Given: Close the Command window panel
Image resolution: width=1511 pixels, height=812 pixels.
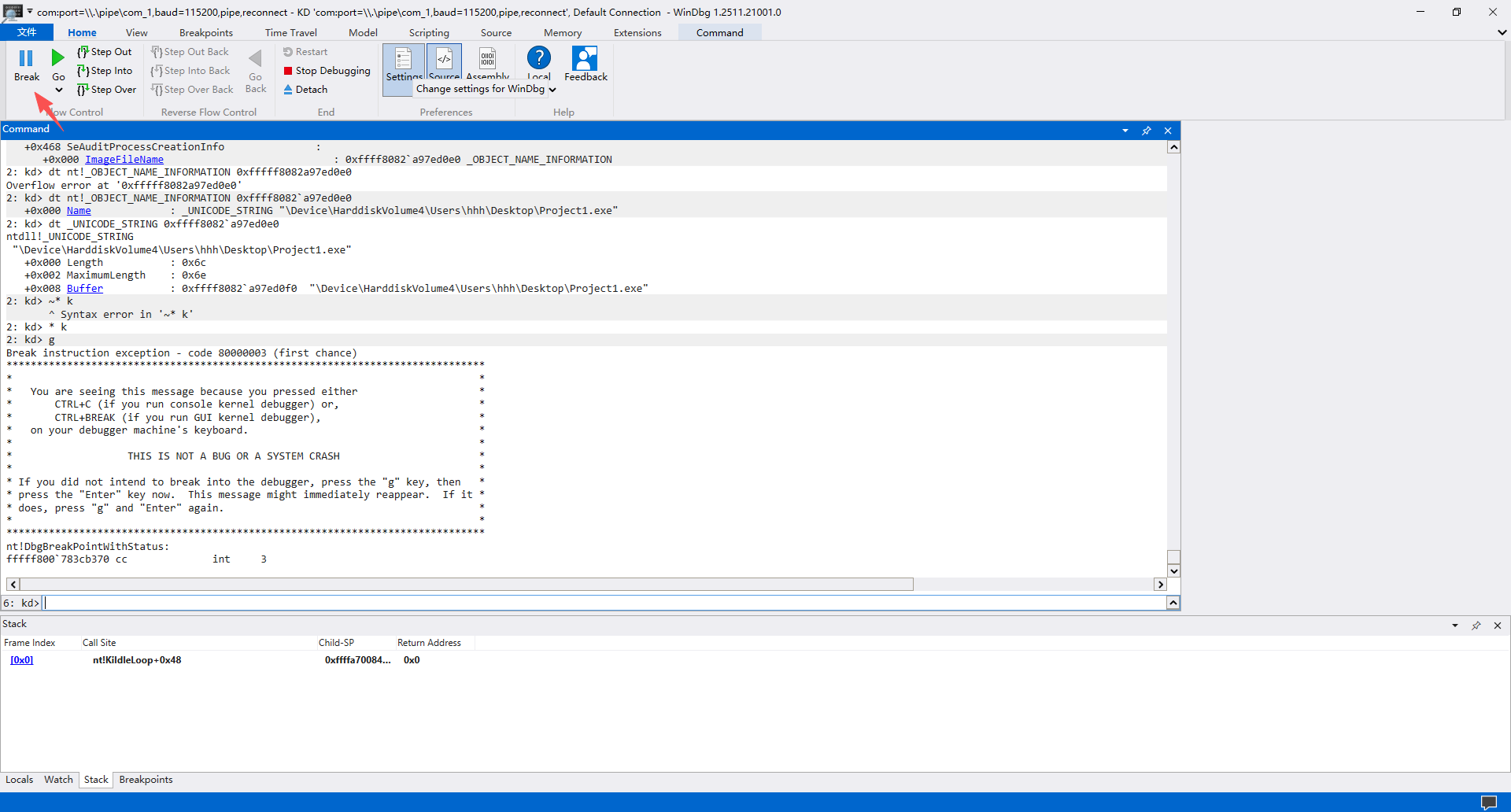Looking at the screenshot, I should coord(1168,131).
